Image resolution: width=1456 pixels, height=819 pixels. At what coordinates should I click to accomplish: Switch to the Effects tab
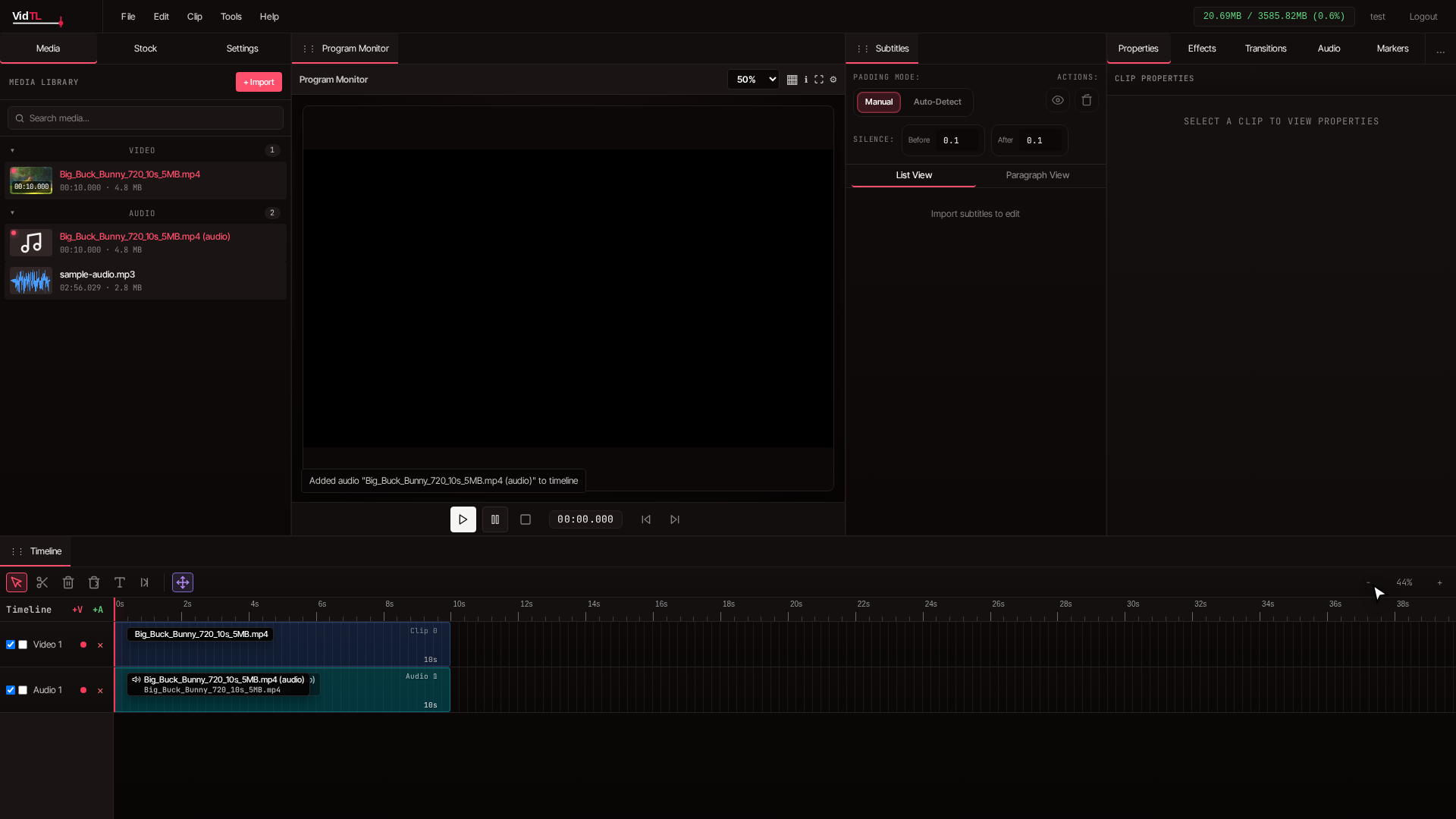coord(1202,49)
